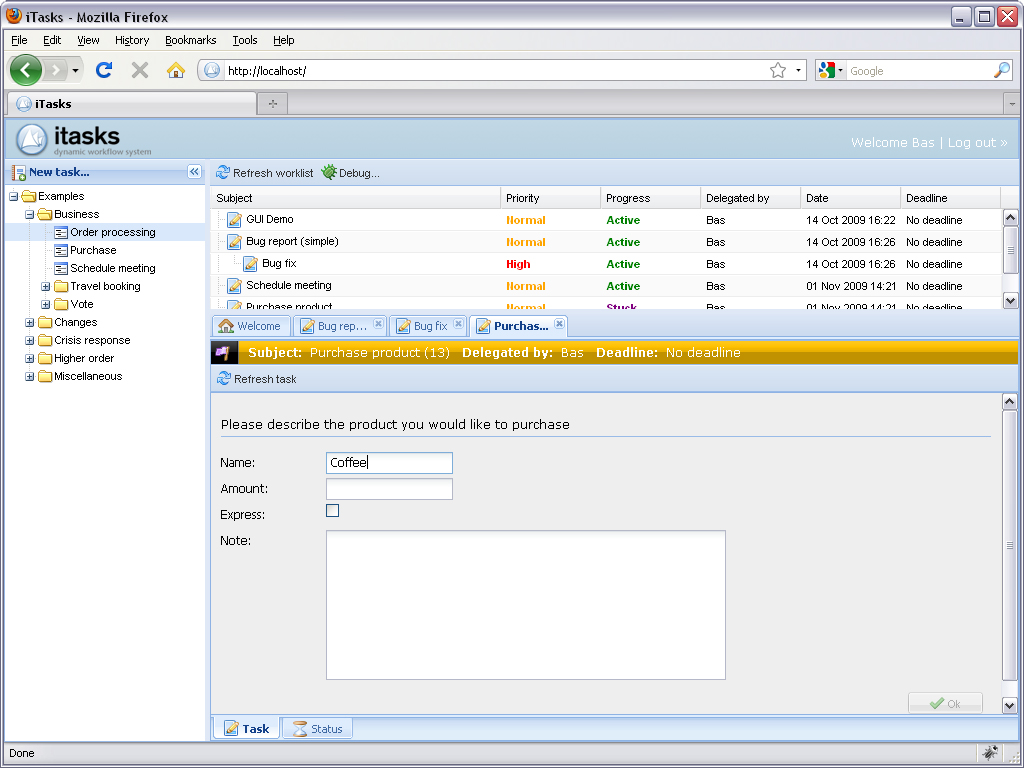This screenshot has height=768, width=1024.
Task: Click the Amount input field
Action: click(x=389, y=489)
